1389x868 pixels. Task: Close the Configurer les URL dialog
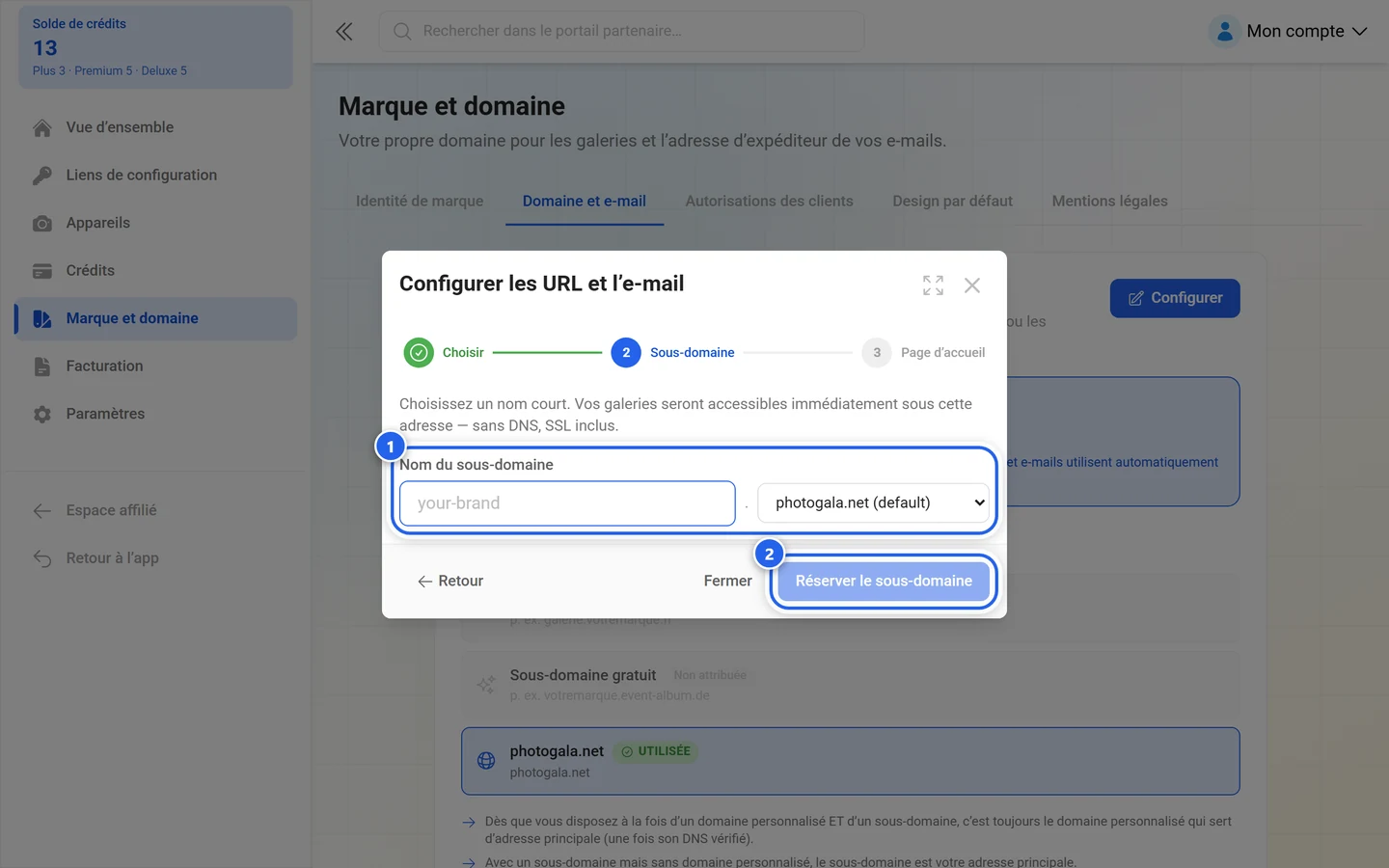click(972, 285)
